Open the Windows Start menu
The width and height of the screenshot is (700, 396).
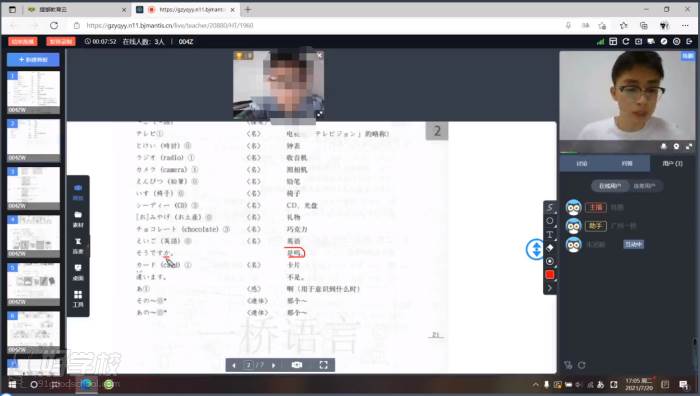point(12,384)
